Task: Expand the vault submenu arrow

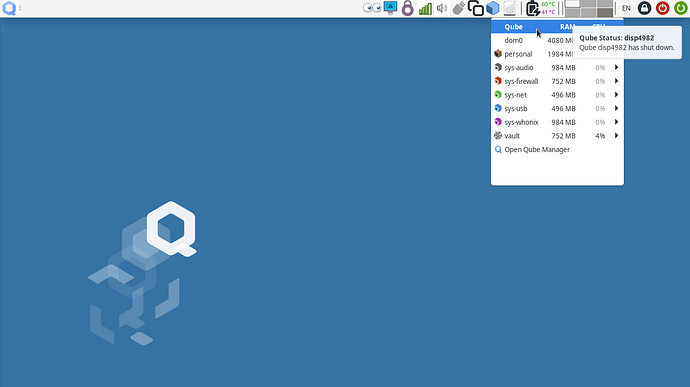Action: tap(617, 136)
